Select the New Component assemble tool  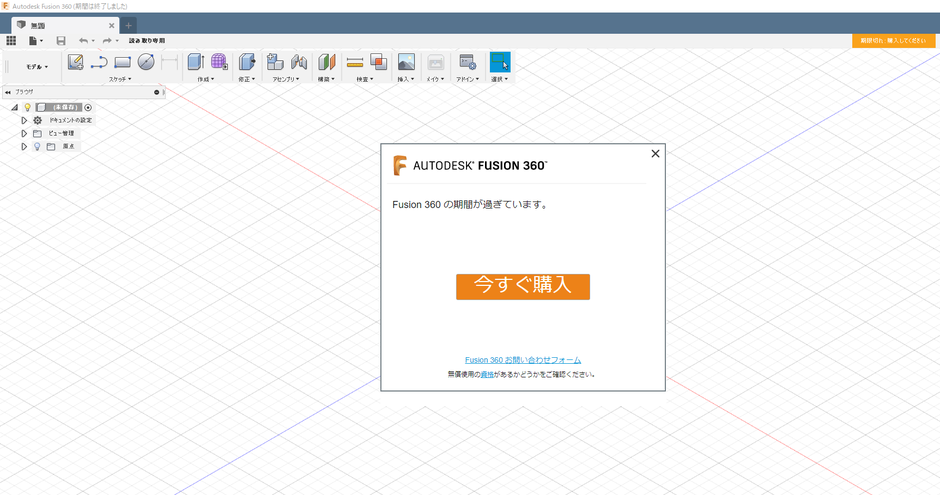click(275, 62)
